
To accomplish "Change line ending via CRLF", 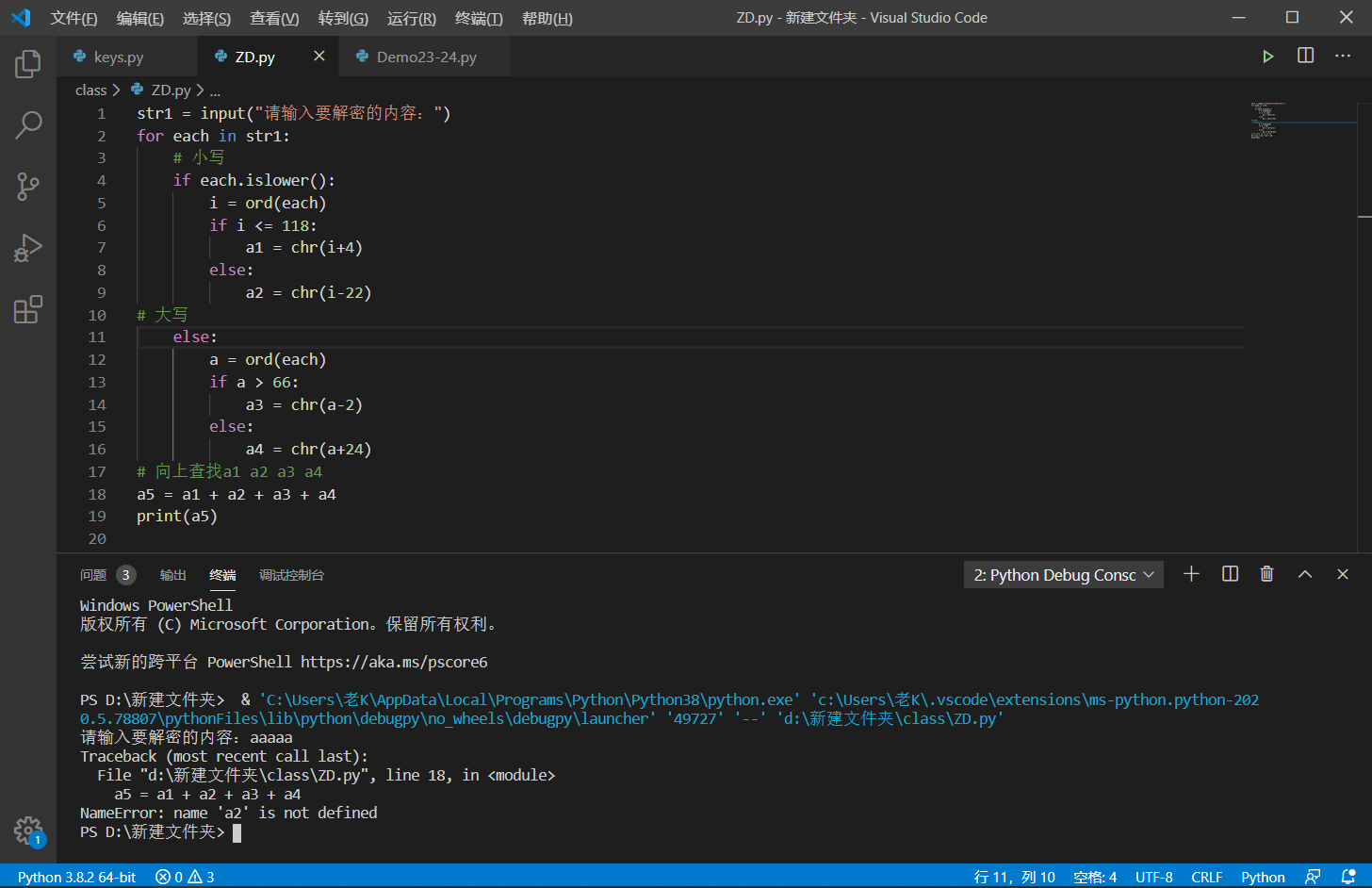I will [x=1206, y=877].
